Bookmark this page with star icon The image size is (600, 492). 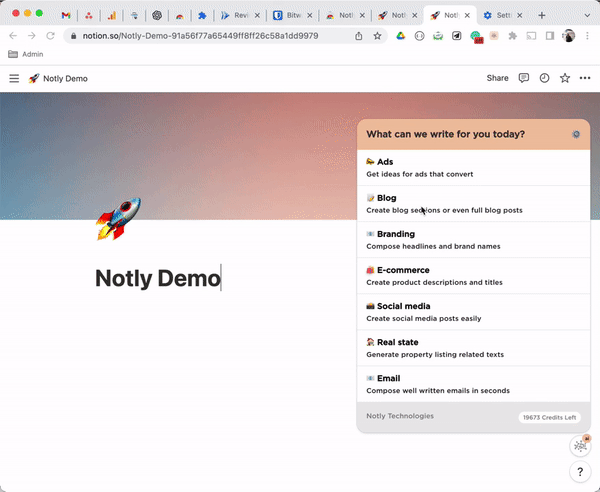pyautogui.click(x=377, y=36)
